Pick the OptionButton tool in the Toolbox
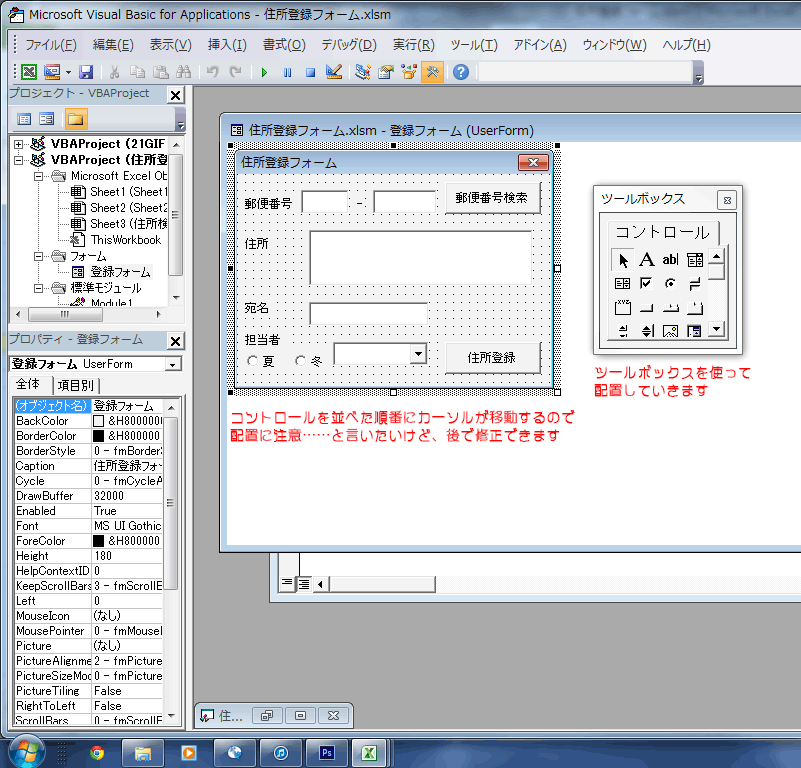The image size is (801, 768). click(x=670, y=284)
